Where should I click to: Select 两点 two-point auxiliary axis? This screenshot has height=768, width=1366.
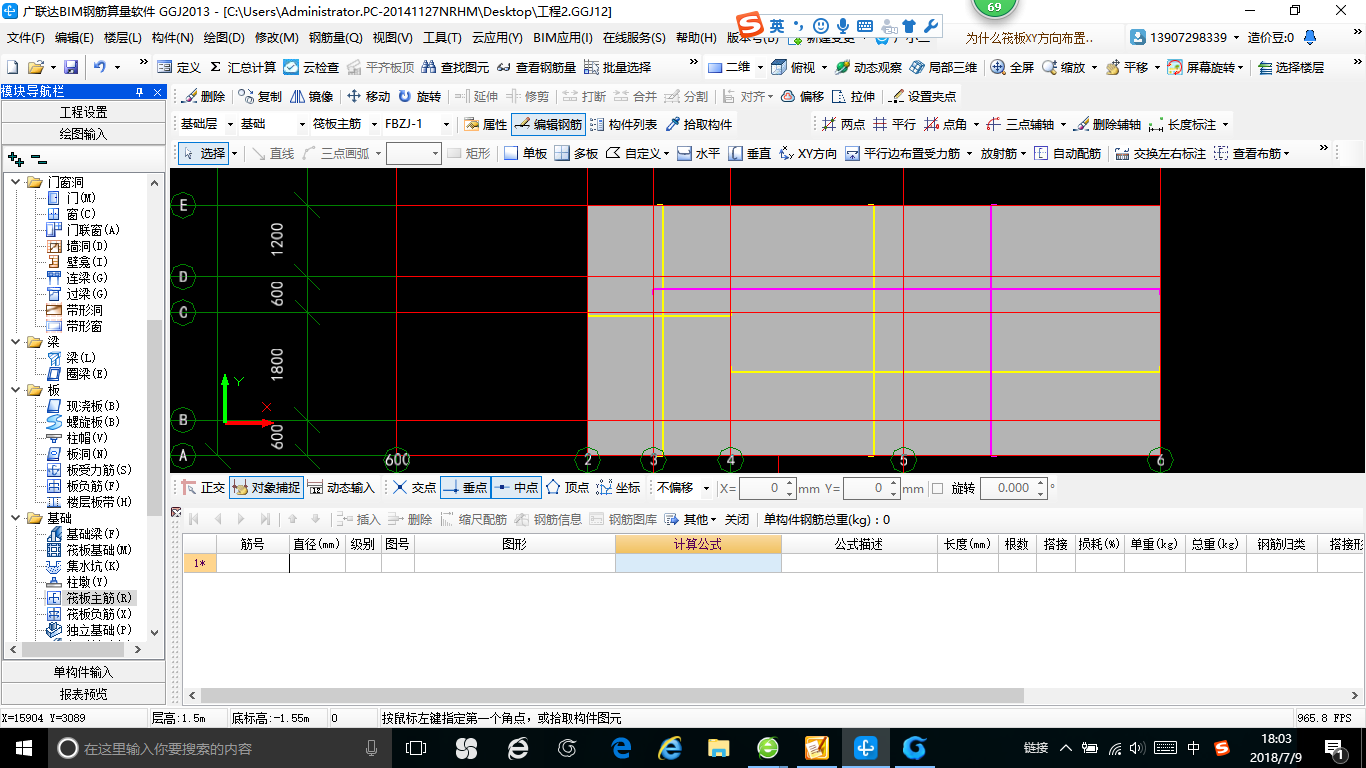point(844,125)
